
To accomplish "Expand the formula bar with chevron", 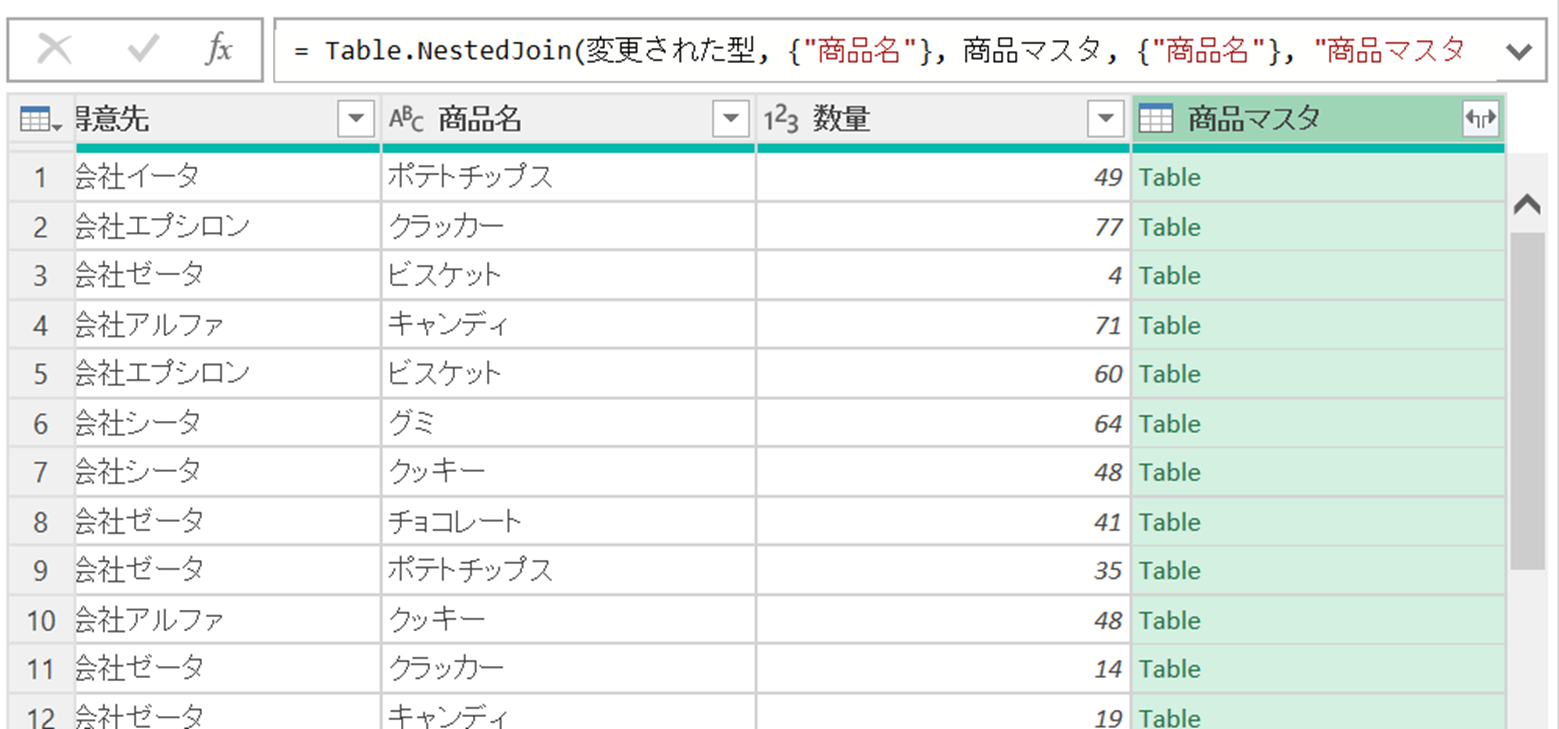I will tap(1518, 51).
